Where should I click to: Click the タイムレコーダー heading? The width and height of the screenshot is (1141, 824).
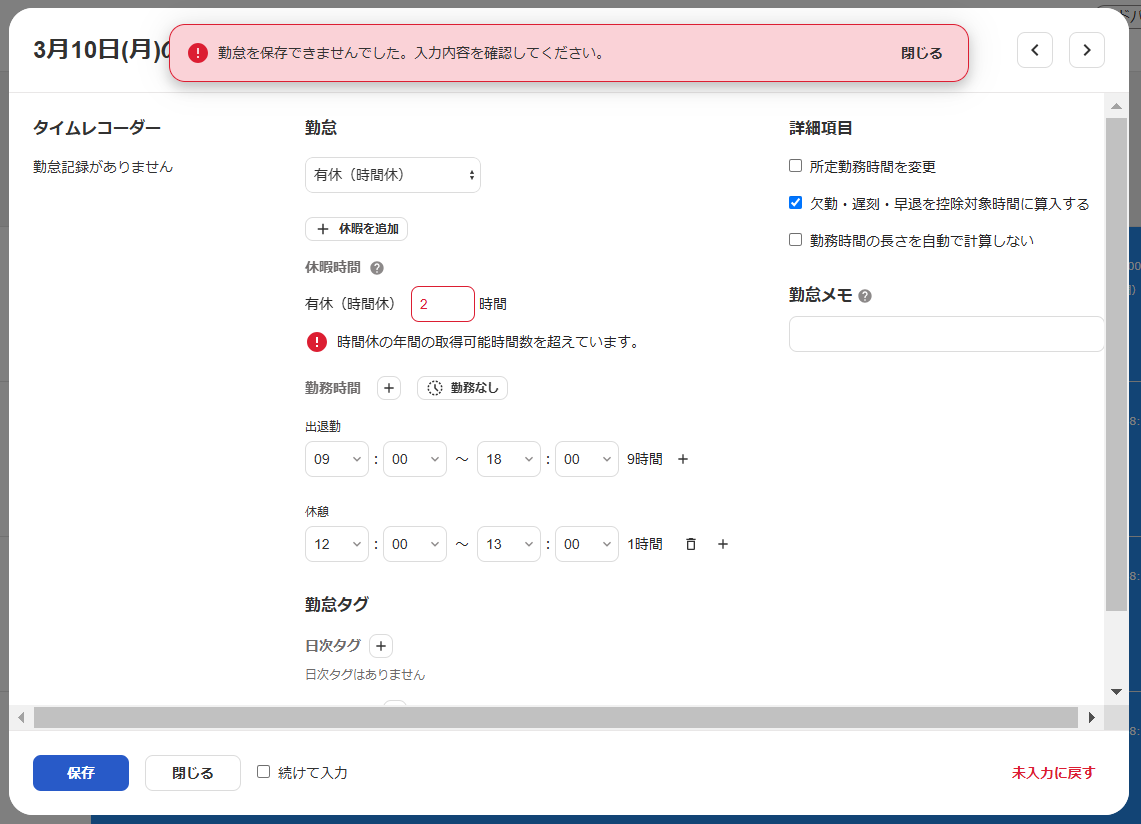(x=97, y=128)
